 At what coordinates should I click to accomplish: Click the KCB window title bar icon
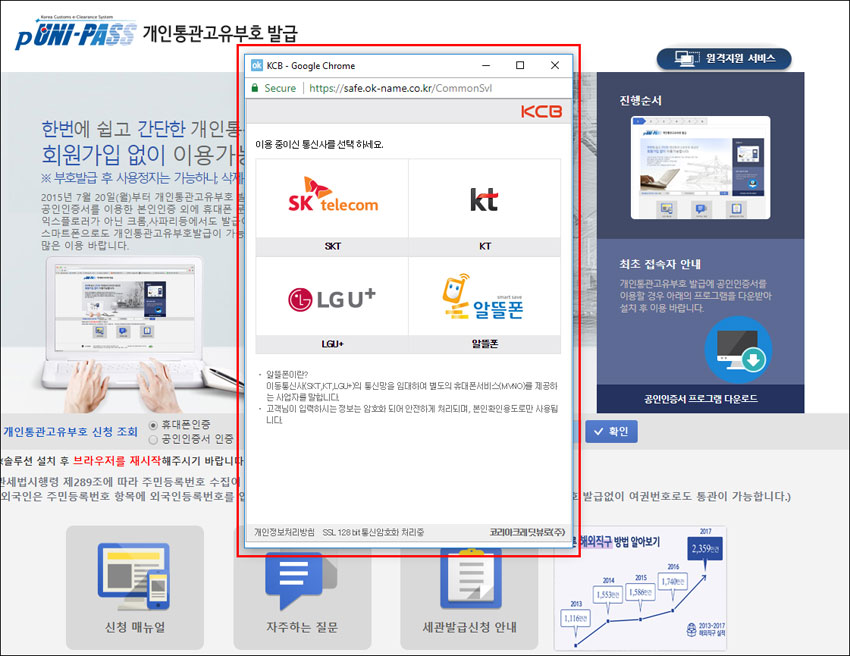tap(256, 65)
